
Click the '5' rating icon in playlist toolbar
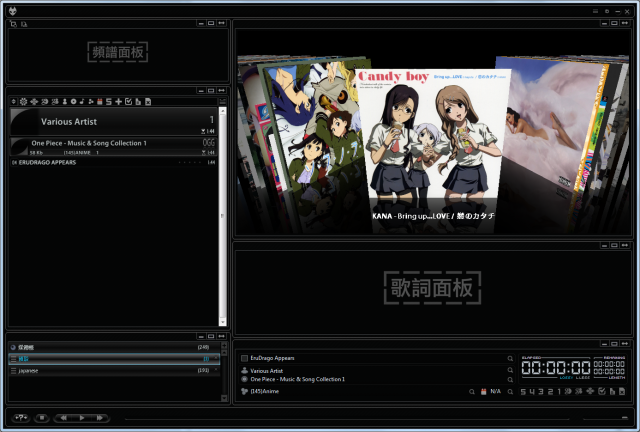(109, 101)
